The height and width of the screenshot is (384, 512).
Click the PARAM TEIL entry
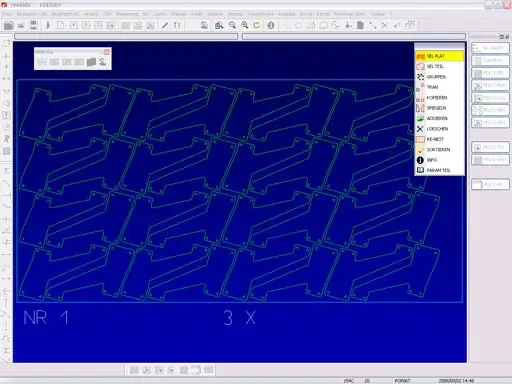click(439, 170)
